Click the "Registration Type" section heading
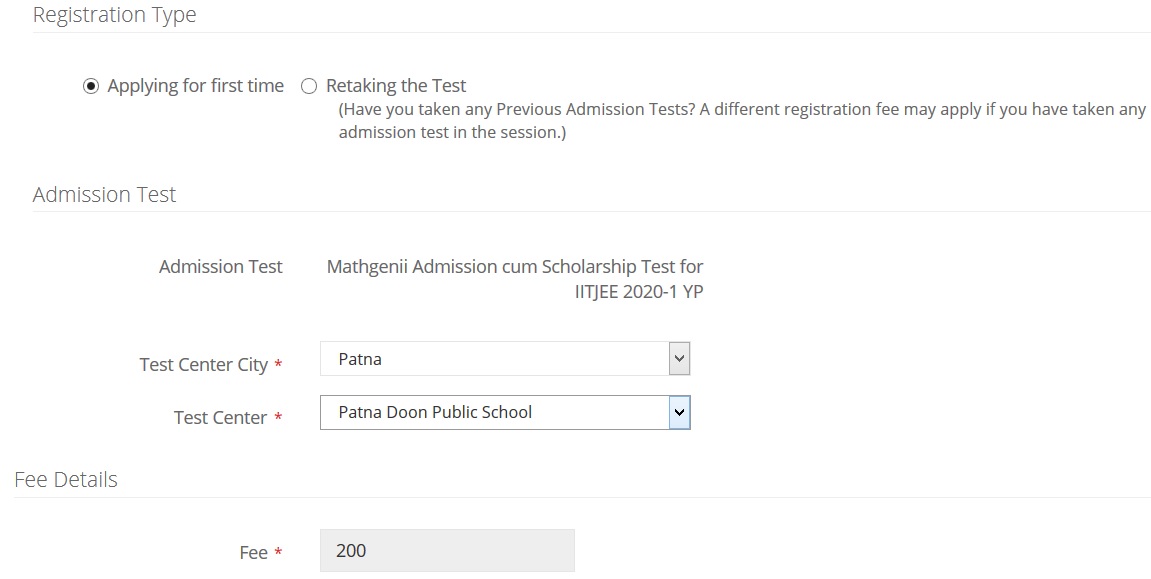The image size is (1151, 579). click(114, 15)
